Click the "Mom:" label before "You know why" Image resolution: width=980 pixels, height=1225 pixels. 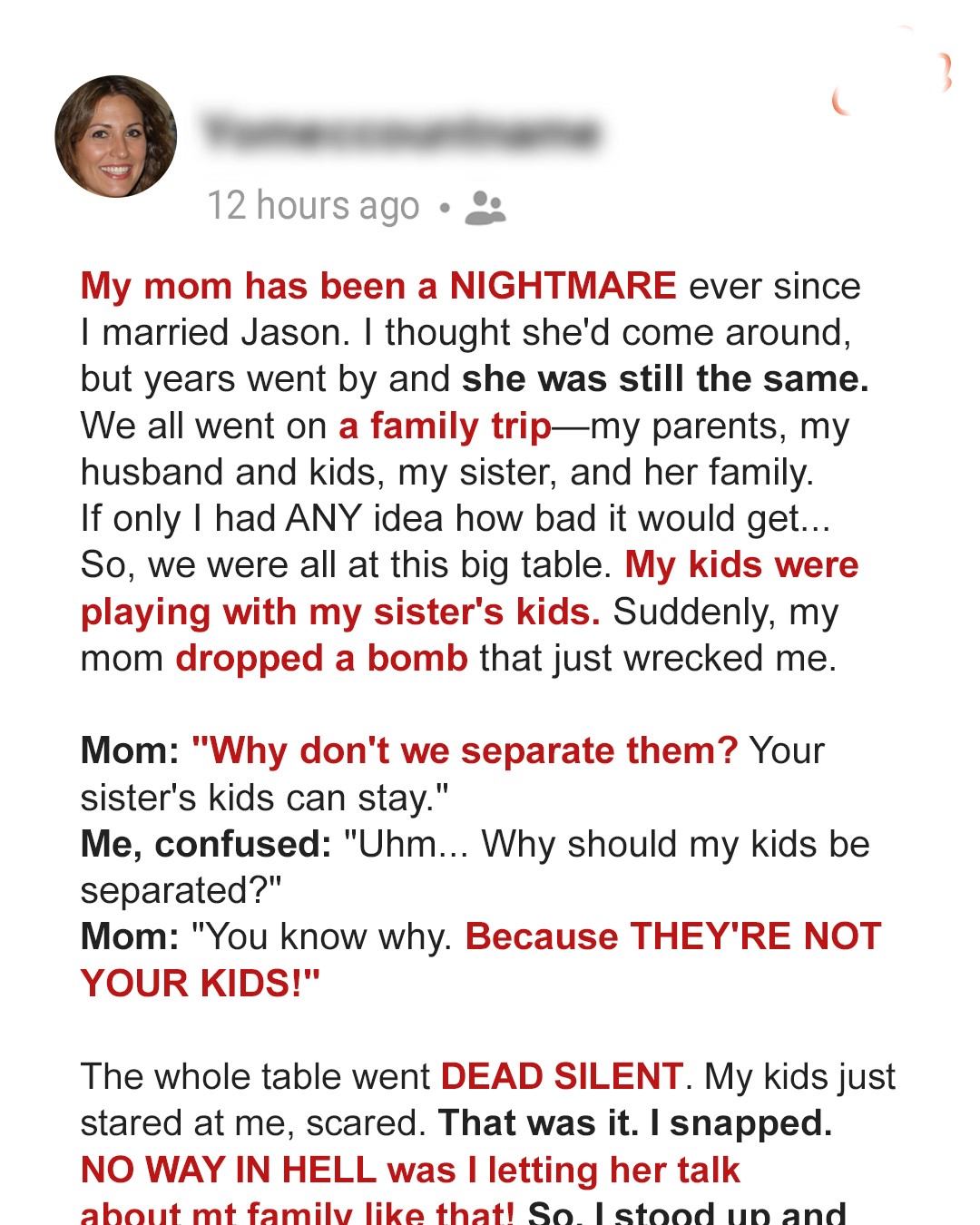point(130,937)
